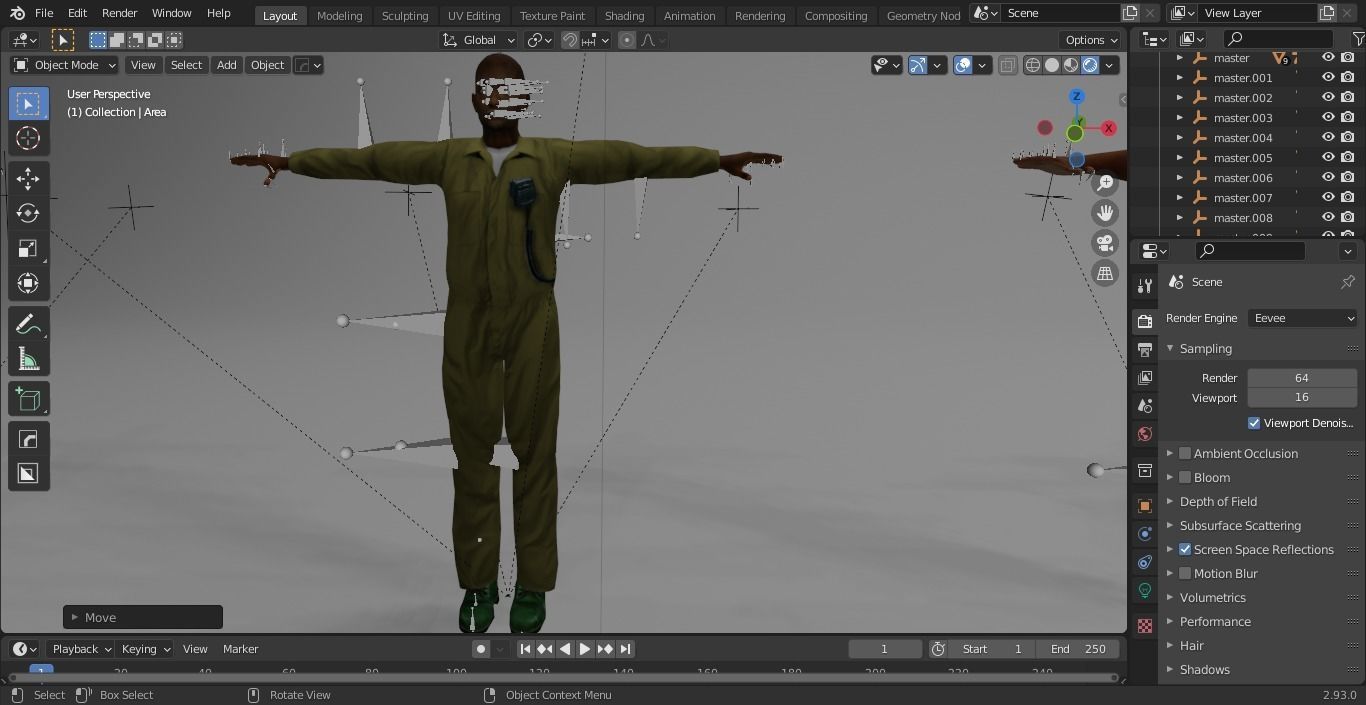Viewport: 1366px width, 705px height.
Task: Click the Render samples value field
Action: click(1302, 378)
